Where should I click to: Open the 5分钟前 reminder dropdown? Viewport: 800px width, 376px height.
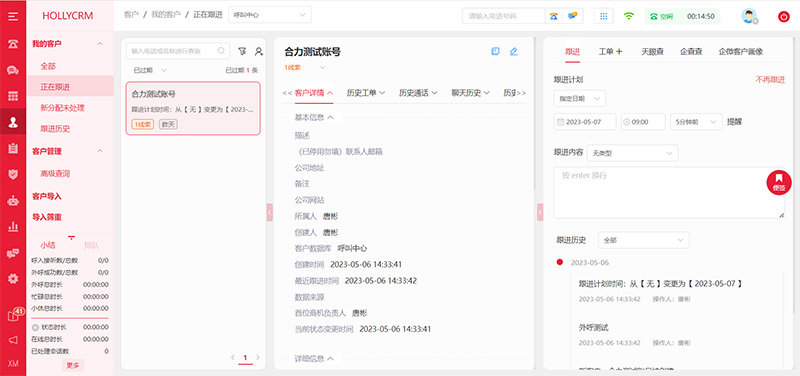pyautogui.click(x=696, y=122)
